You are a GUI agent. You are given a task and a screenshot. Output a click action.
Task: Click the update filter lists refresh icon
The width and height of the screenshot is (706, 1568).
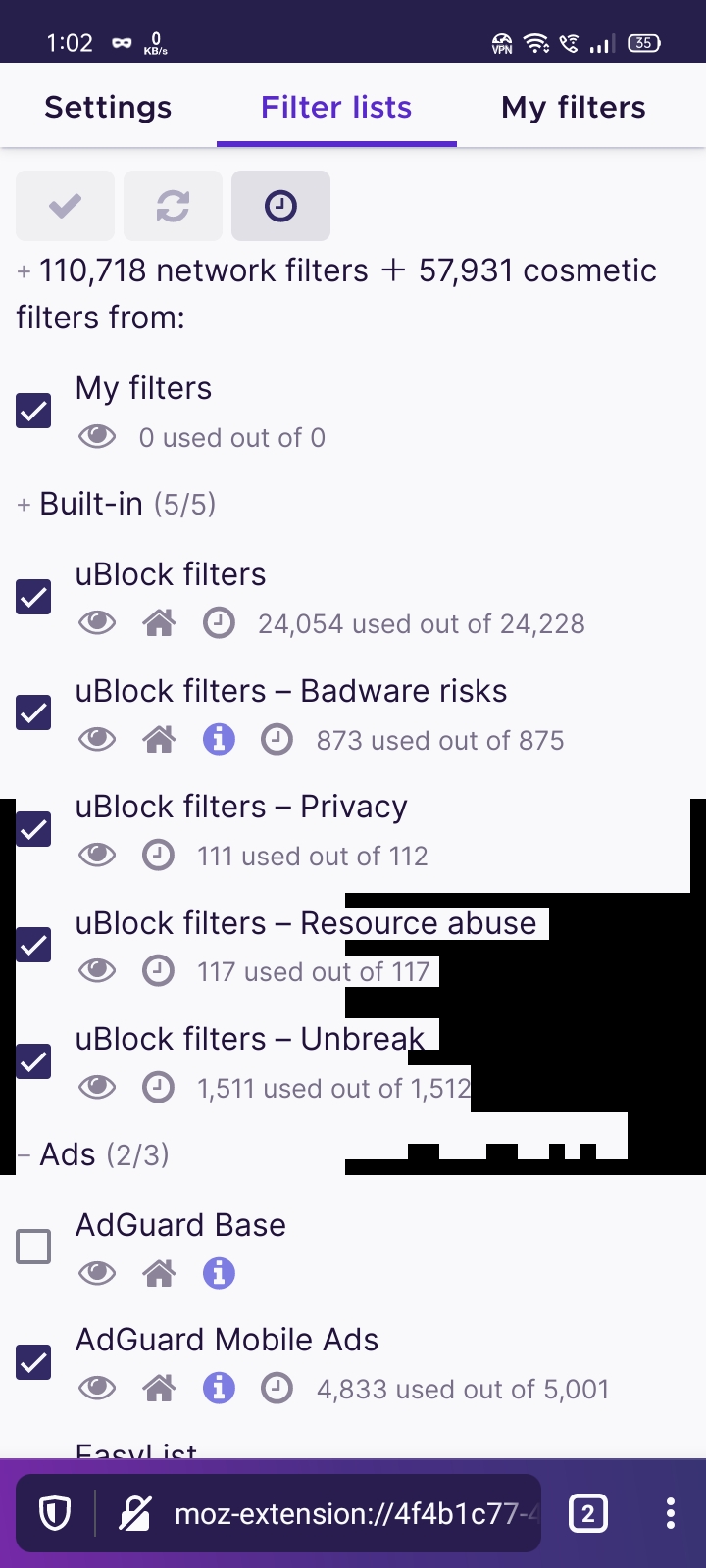(x=173, y=206)
